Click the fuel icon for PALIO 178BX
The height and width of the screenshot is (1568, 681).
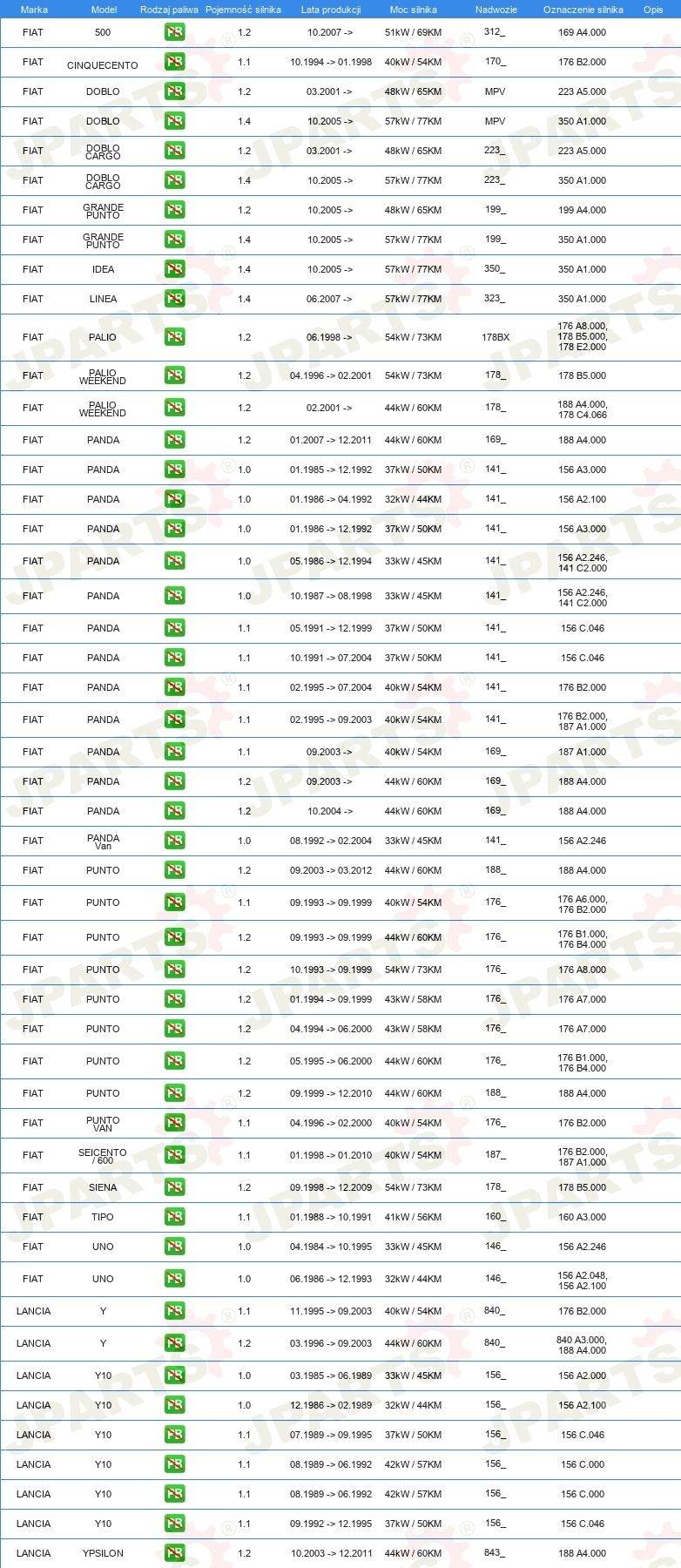pyautogui.click(x=175, y=337)
